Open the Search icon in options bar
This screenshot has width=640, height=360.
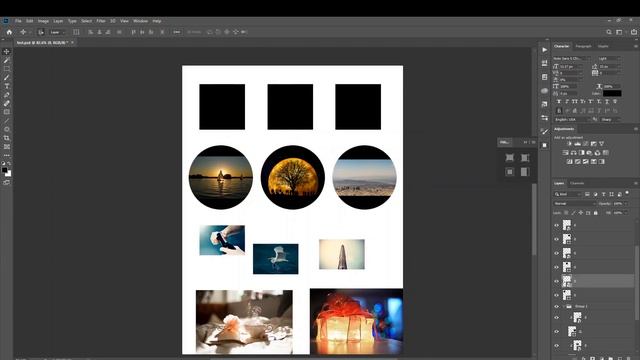pyautogui.click(x=609, y=32)
